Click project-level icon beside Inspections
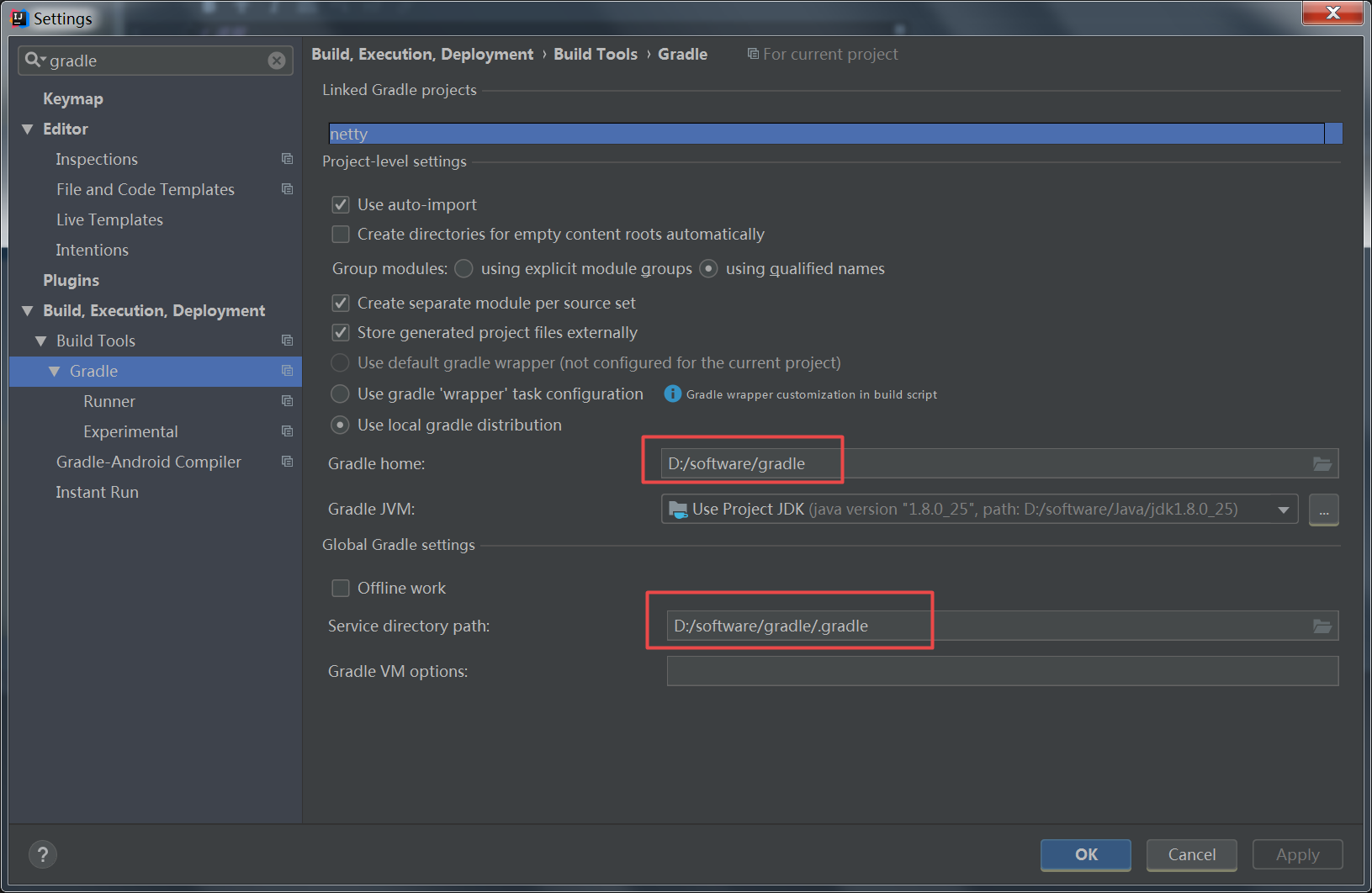This screenshot has height=893, width=1372. [287, 159]
